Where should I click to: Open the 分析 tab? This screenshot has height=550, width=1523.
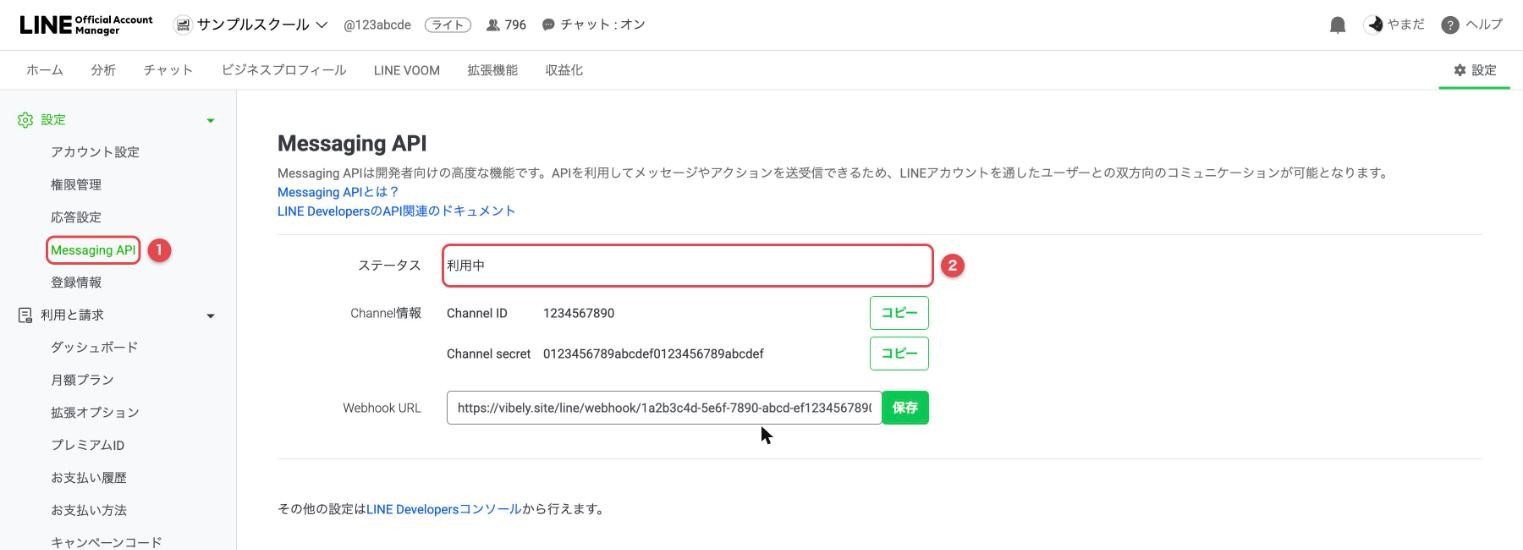pyautogui.click(x=103, y=70)
